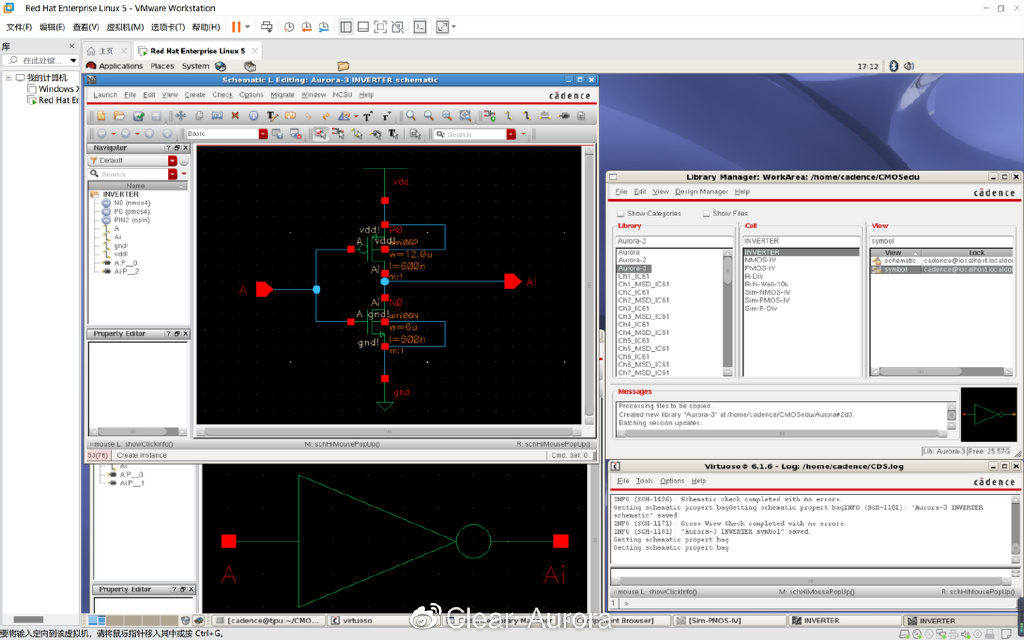This screenshot has width=1024, height=640.
Task: Open the toolbar Search dropdown arrow
Action: click(x=511, y=134)
